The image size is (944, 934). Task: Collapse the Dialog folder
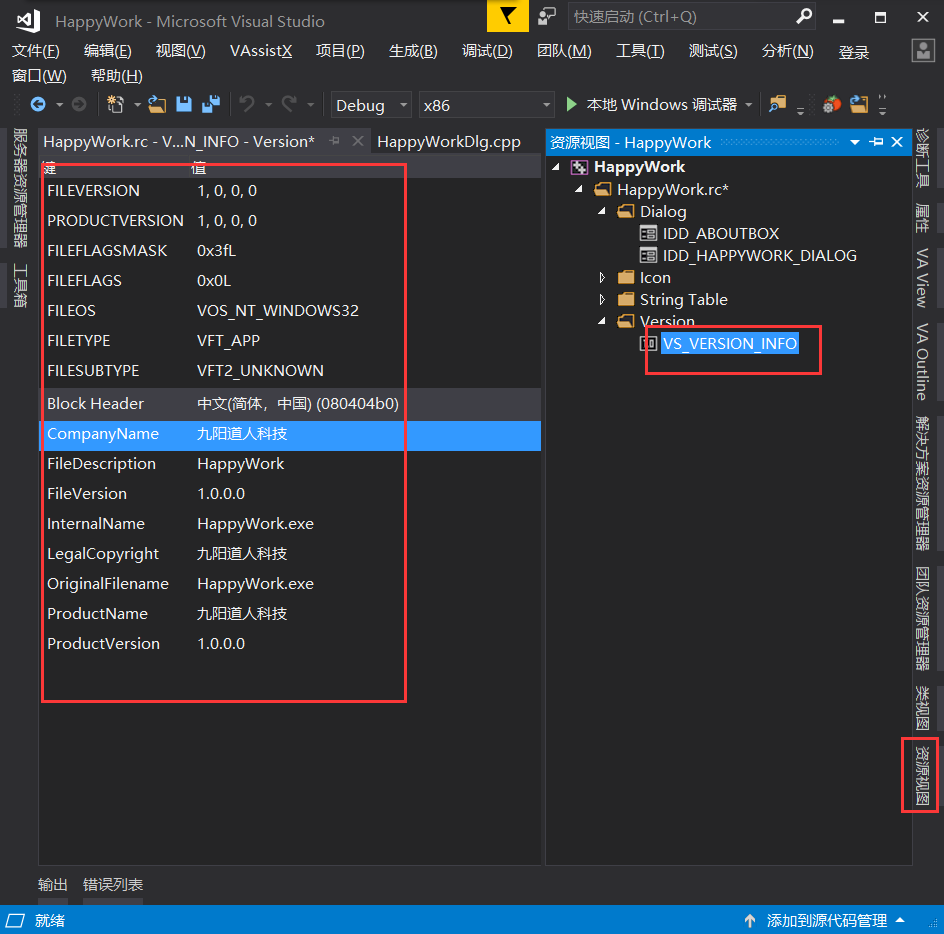(601, 211)
